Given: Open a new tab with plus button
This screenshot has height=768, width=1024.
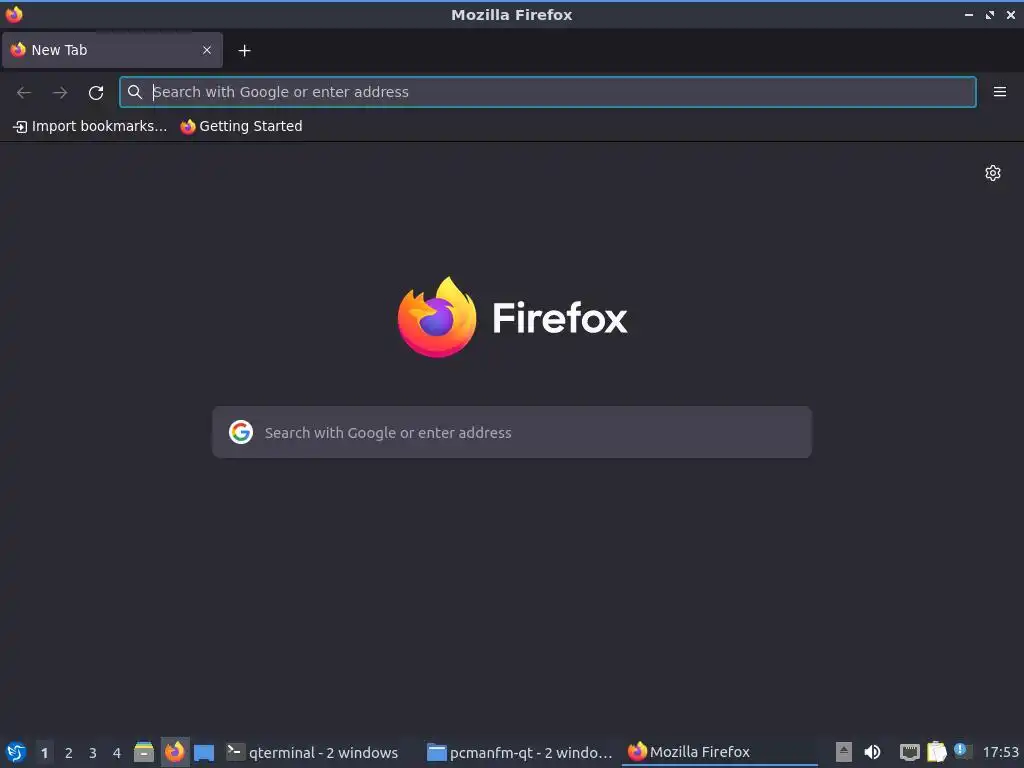Looking at the screenshot, I should pyautogui.click(x=244, y=50).
